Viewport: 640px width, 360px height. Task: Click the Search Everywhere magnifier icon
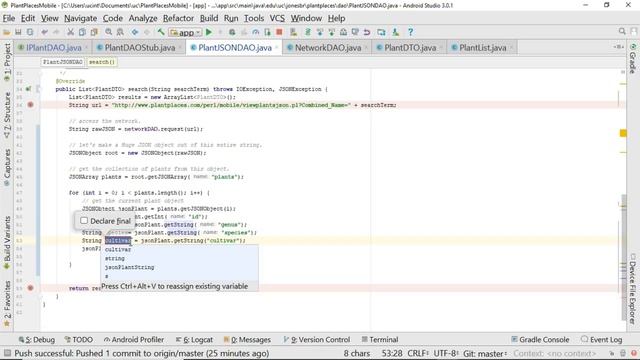(622, 31)
